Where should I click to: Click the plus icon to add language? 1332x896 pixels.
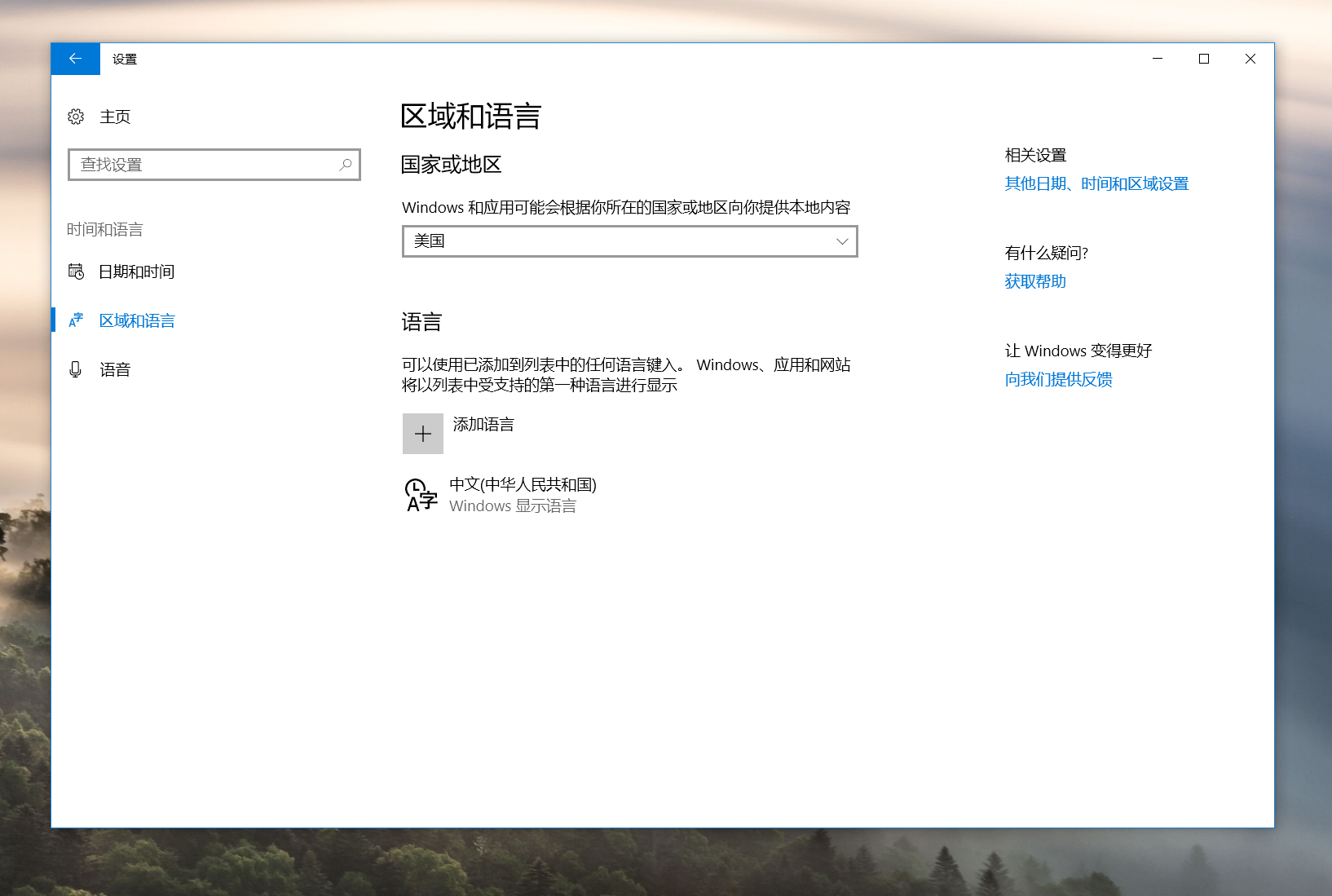click(423, 434)
